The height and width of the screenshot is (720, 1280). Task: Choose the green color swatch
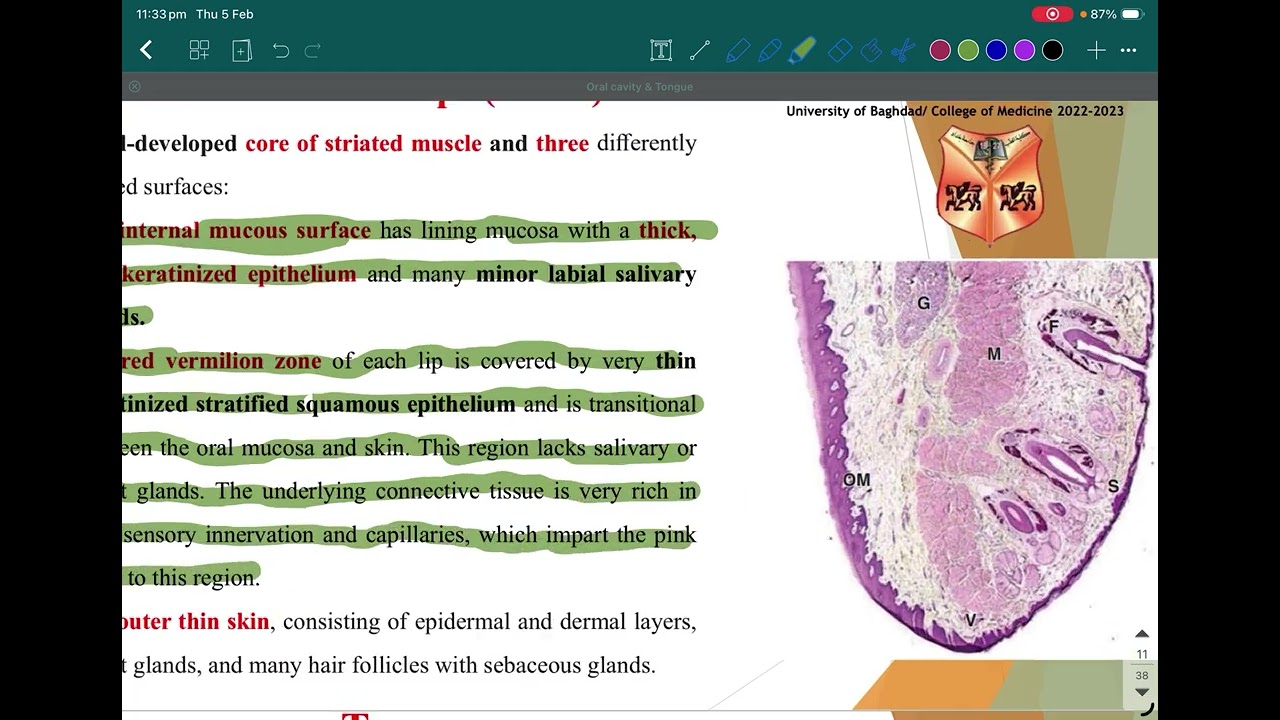pos(968,50)
